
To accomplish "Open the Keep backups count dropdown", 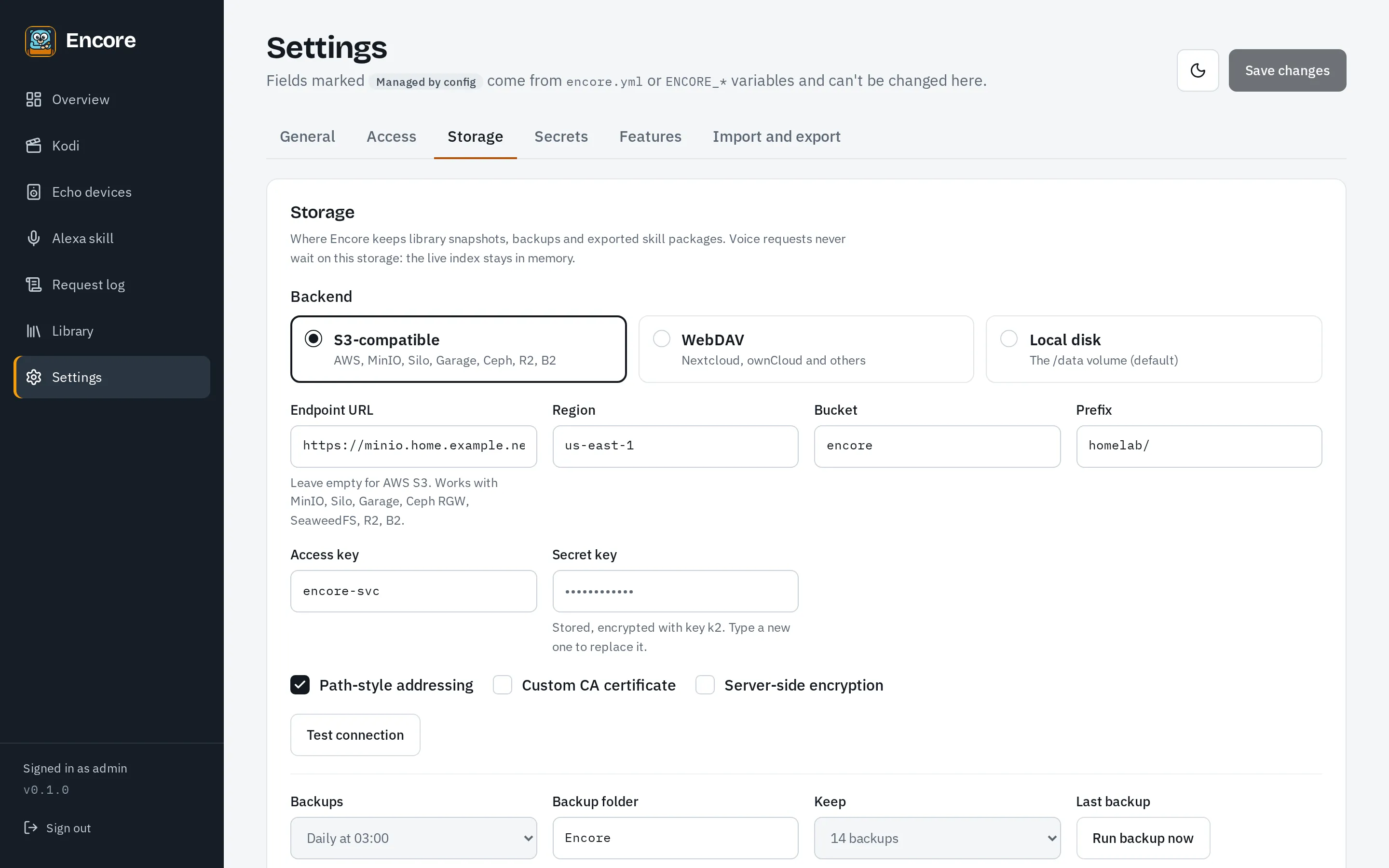I will 937,838.
